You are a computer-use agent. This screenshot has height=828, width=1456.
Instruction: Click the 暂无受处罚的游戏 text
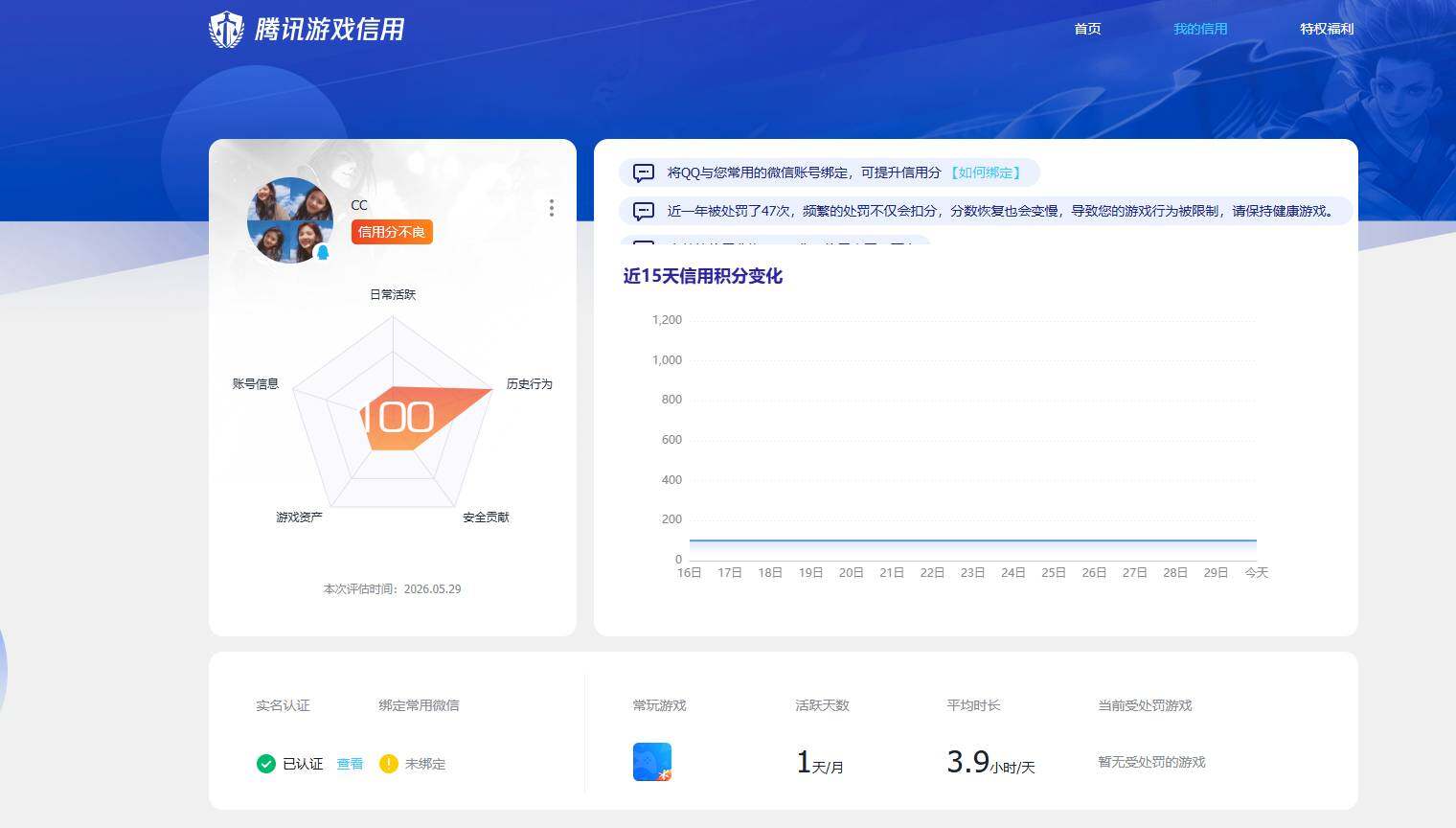pos(1151,762)
